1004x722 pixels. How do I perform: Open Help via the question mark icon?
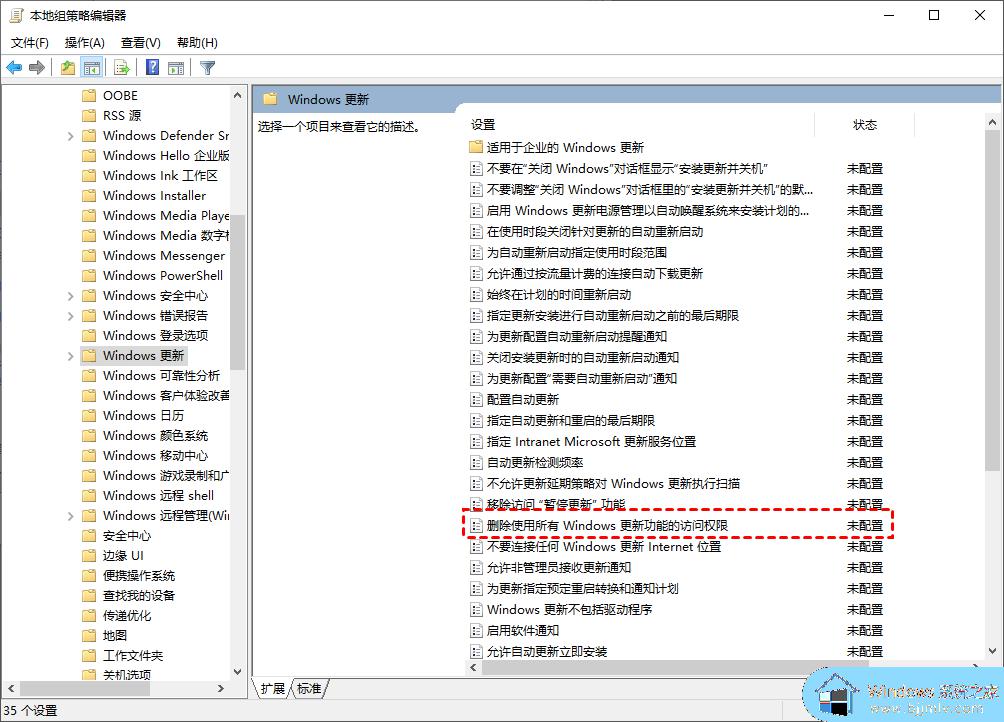[152, 67]
